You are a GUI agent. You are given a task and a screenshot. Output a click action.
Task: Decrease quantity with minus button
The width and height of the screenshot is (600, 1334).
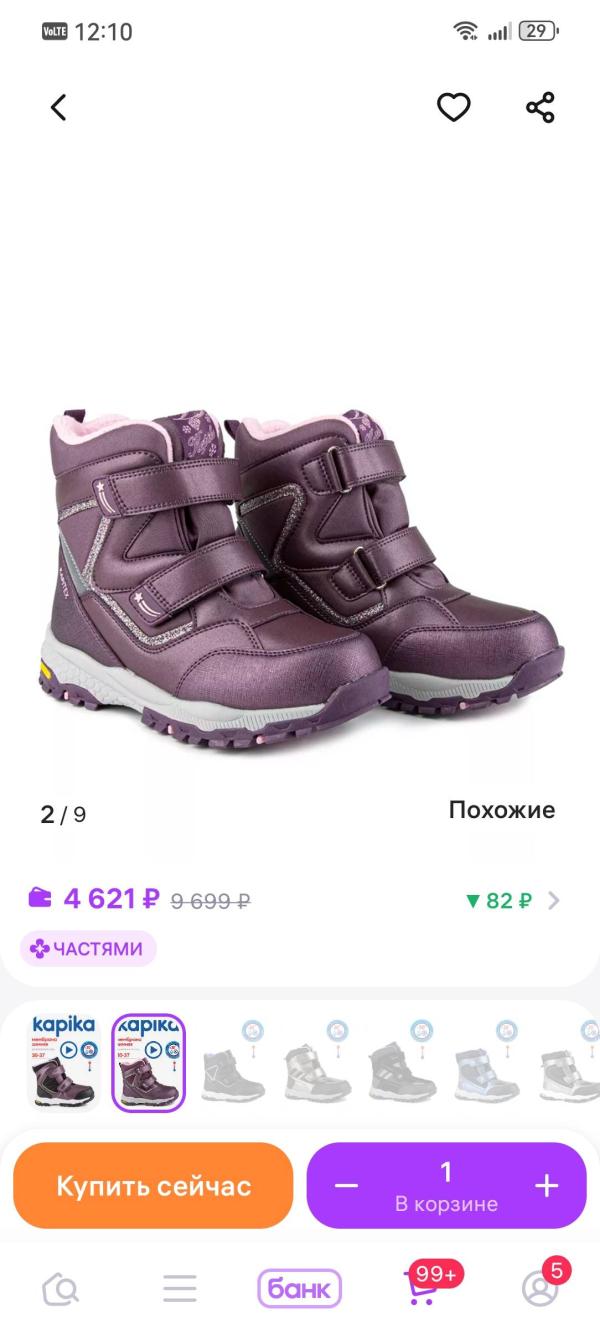346,1186
